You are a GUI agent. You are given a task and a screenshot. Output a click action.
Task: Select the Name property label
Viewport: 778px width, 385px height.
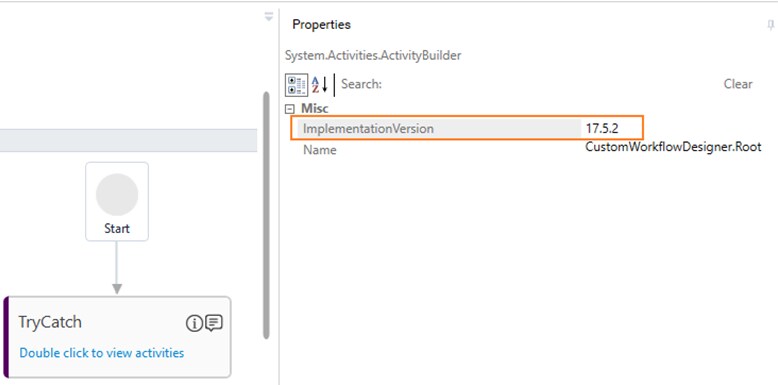click(320, 150)
